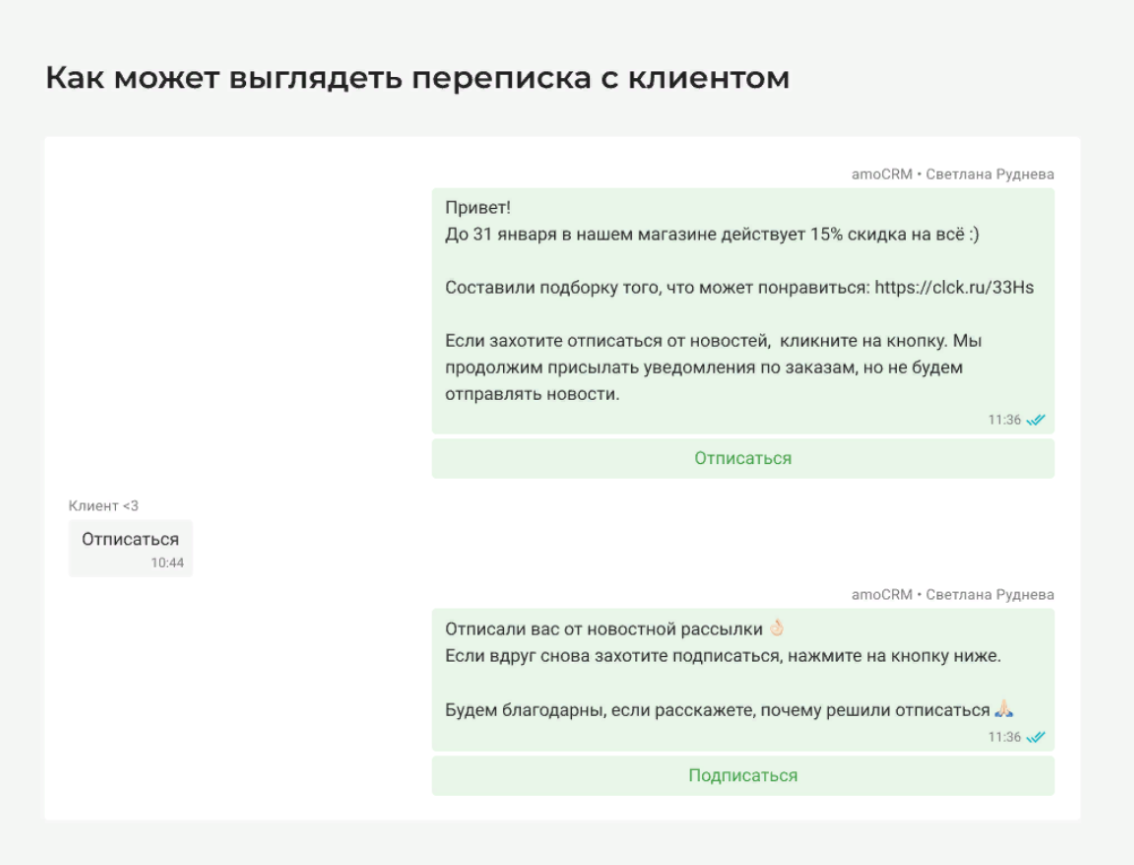The width and height of the screenshot is (1134, 865).
Task: Click the top 'amoCRM • Светлана Руднева' sender label
Action: pos(952,174)
